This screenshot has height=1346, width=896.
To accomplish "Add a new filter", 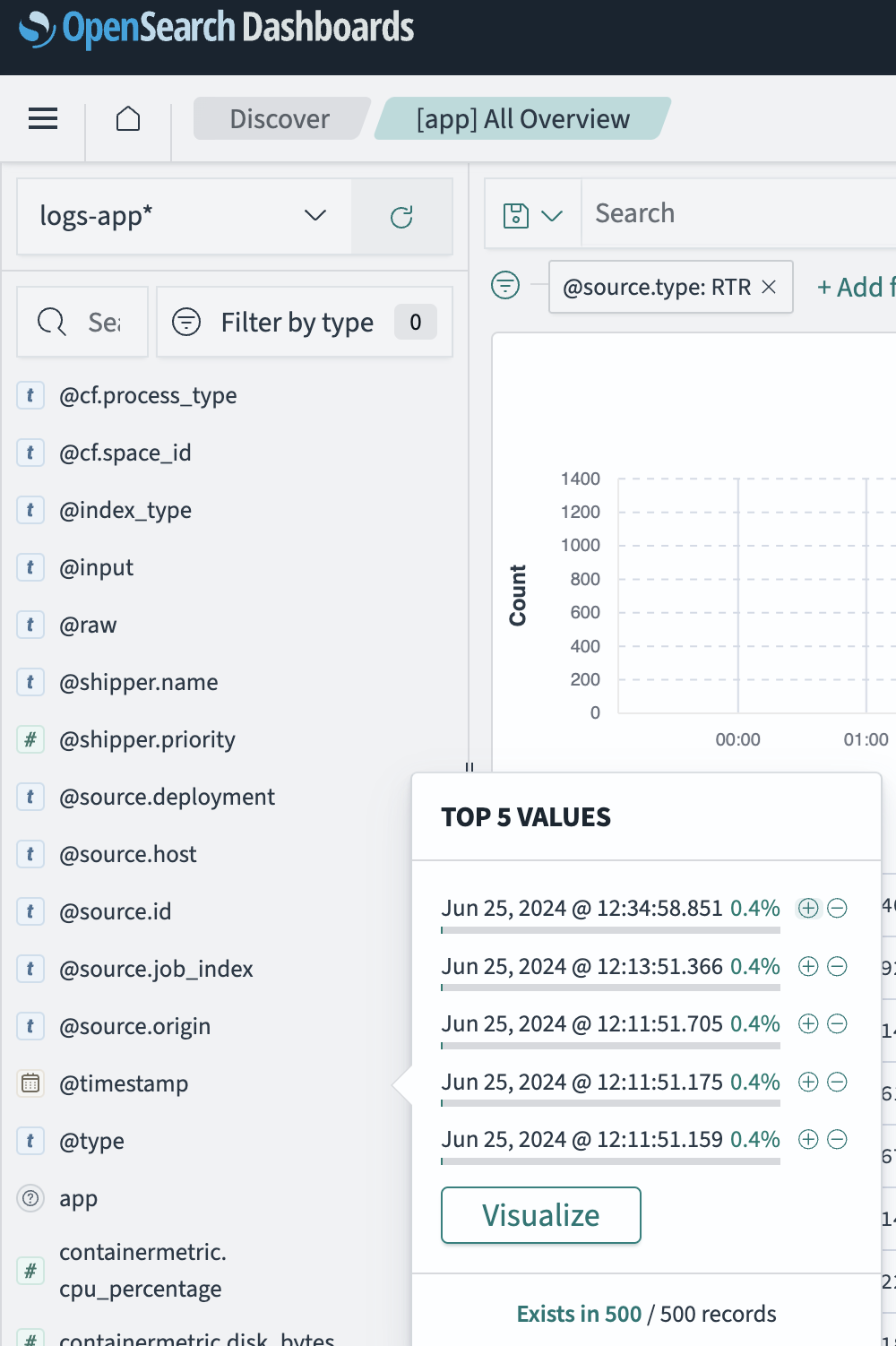I will click(856, 287).
